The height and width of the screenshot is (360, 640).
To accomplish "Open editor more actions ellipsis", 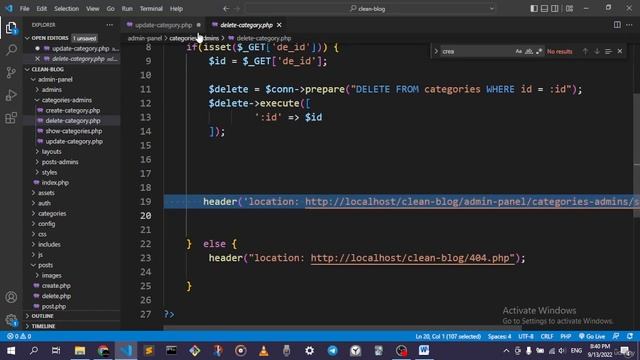I will (629, 25).
